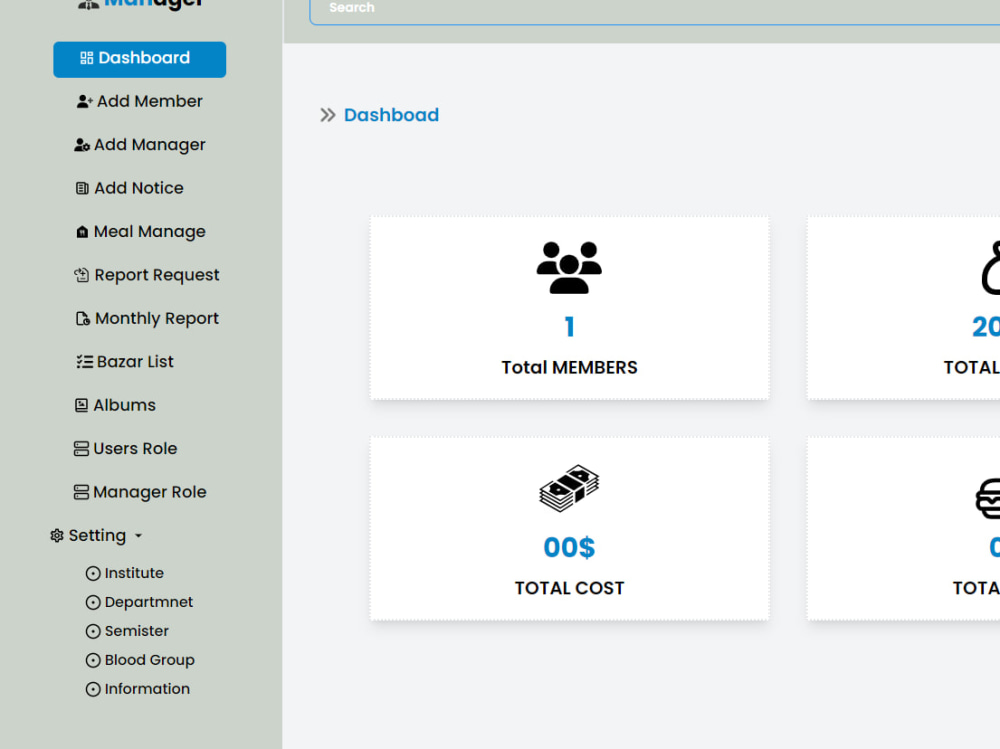The height and width of the screenshot is (749, 1000).
Task: Click the stacked cash money icon
Action: click(569, 488)
